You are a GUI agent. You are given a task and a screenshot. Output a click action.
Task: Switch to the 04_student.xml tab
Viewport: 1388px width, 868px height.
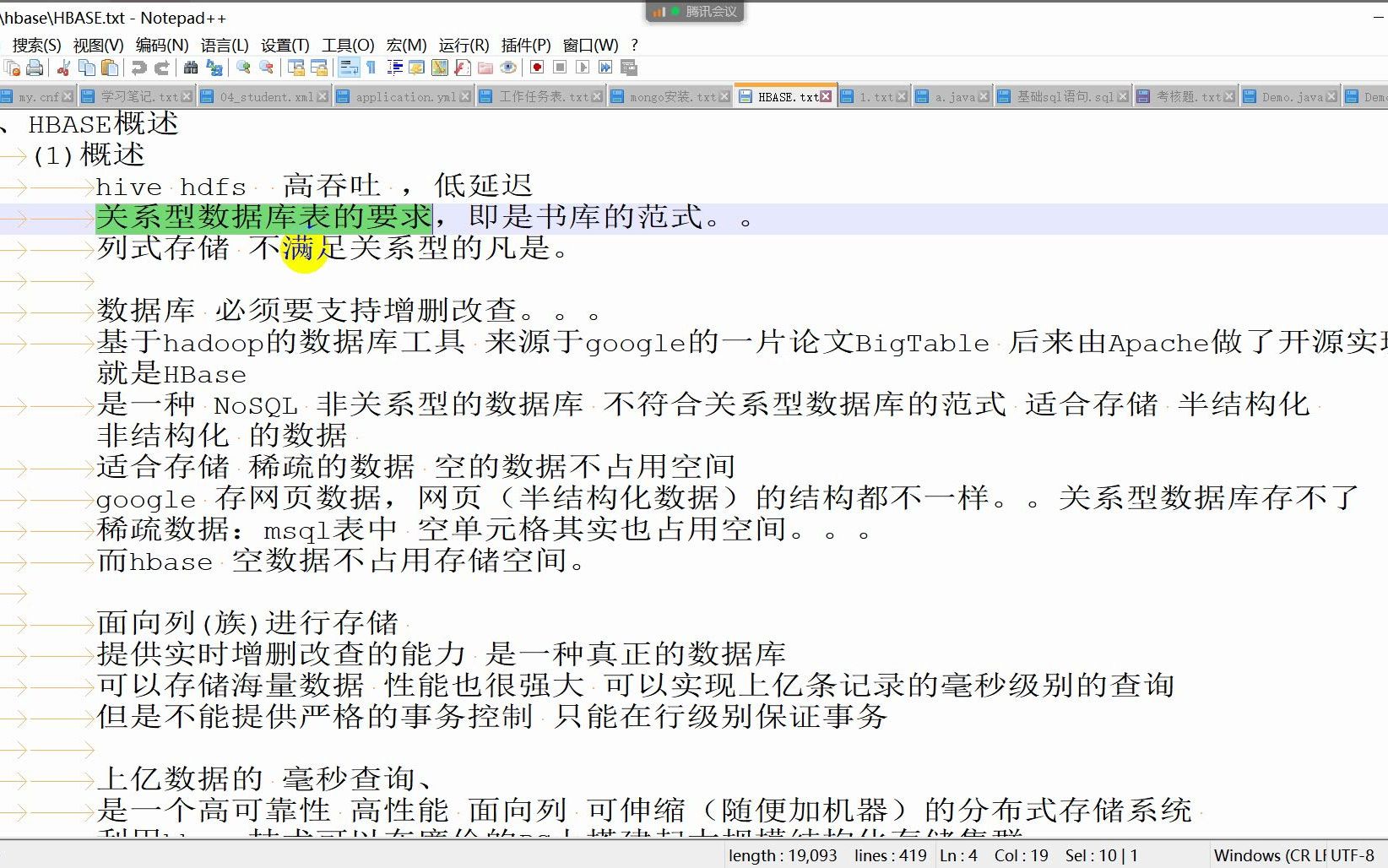coord(265,97)
